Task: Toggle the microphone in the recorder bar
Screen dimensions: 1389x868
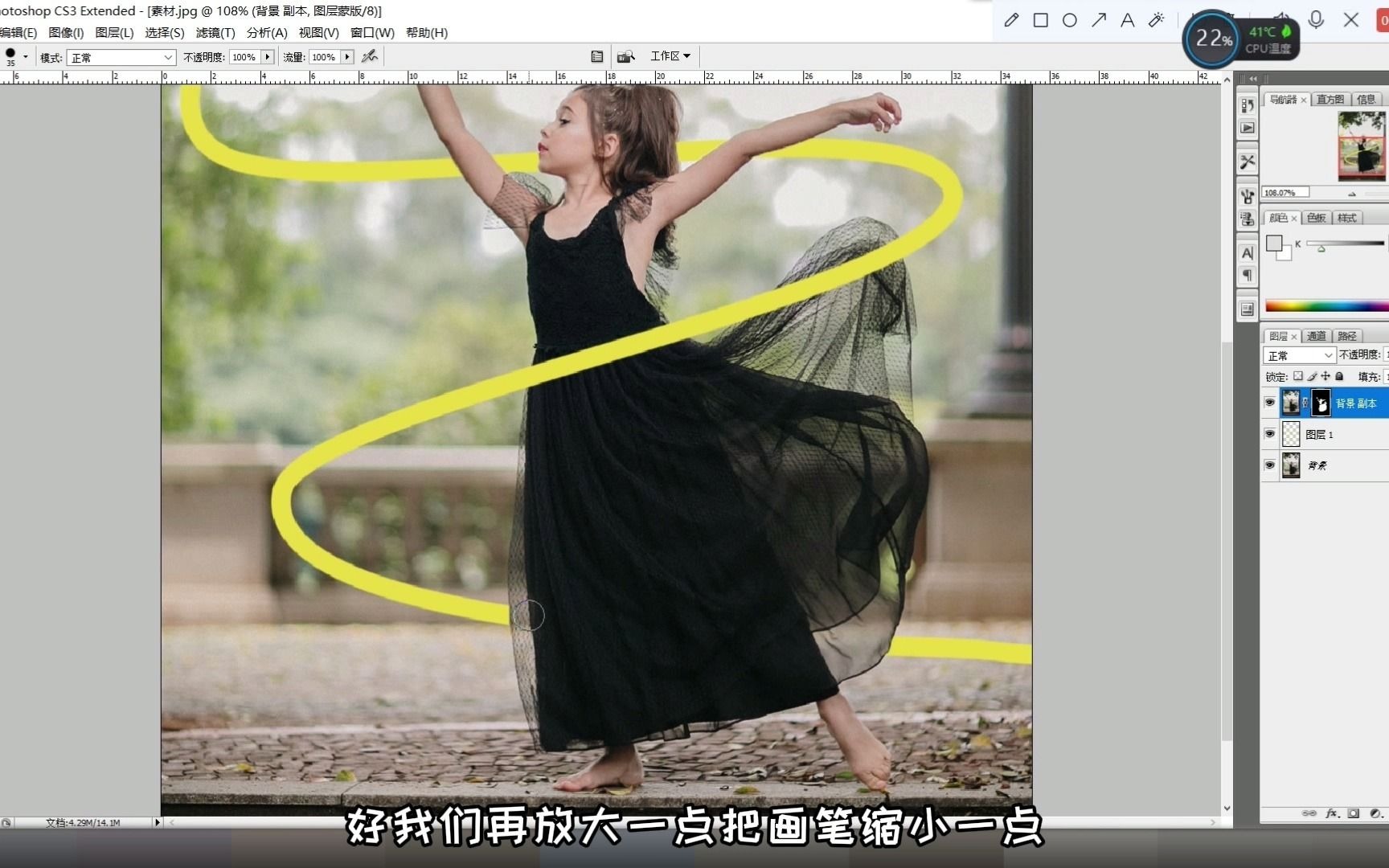Action: pos(1316,19)
